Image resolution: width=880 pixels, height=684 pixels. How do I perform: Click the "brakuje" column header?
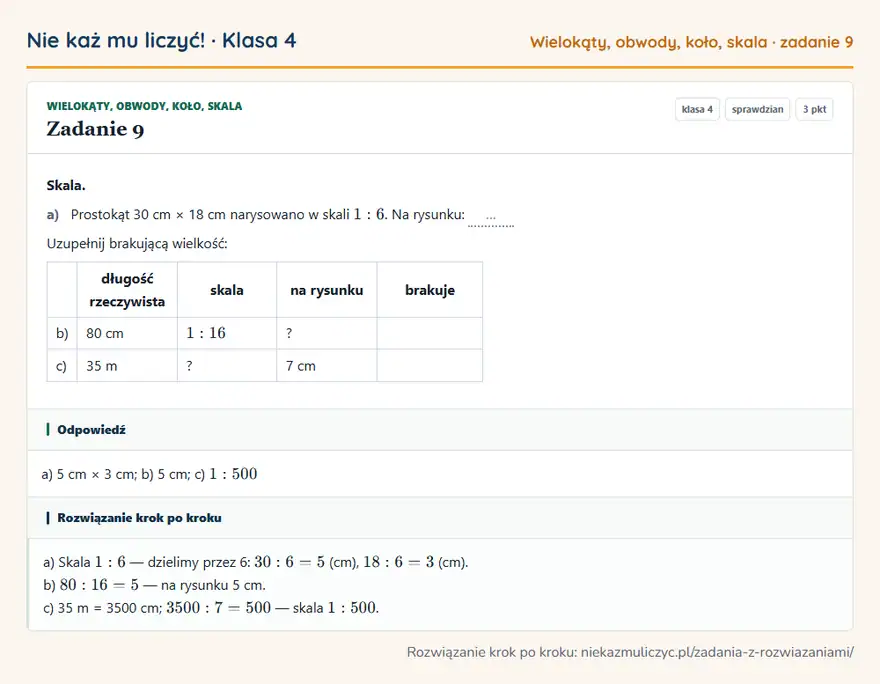(430, 290)
